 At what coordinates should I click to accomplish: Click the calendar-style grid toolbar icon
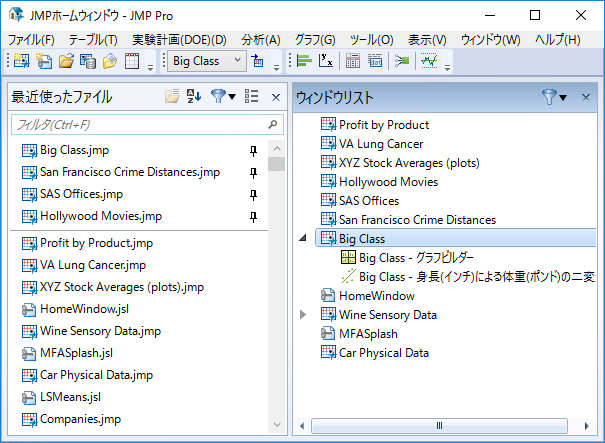pos(132,61)
